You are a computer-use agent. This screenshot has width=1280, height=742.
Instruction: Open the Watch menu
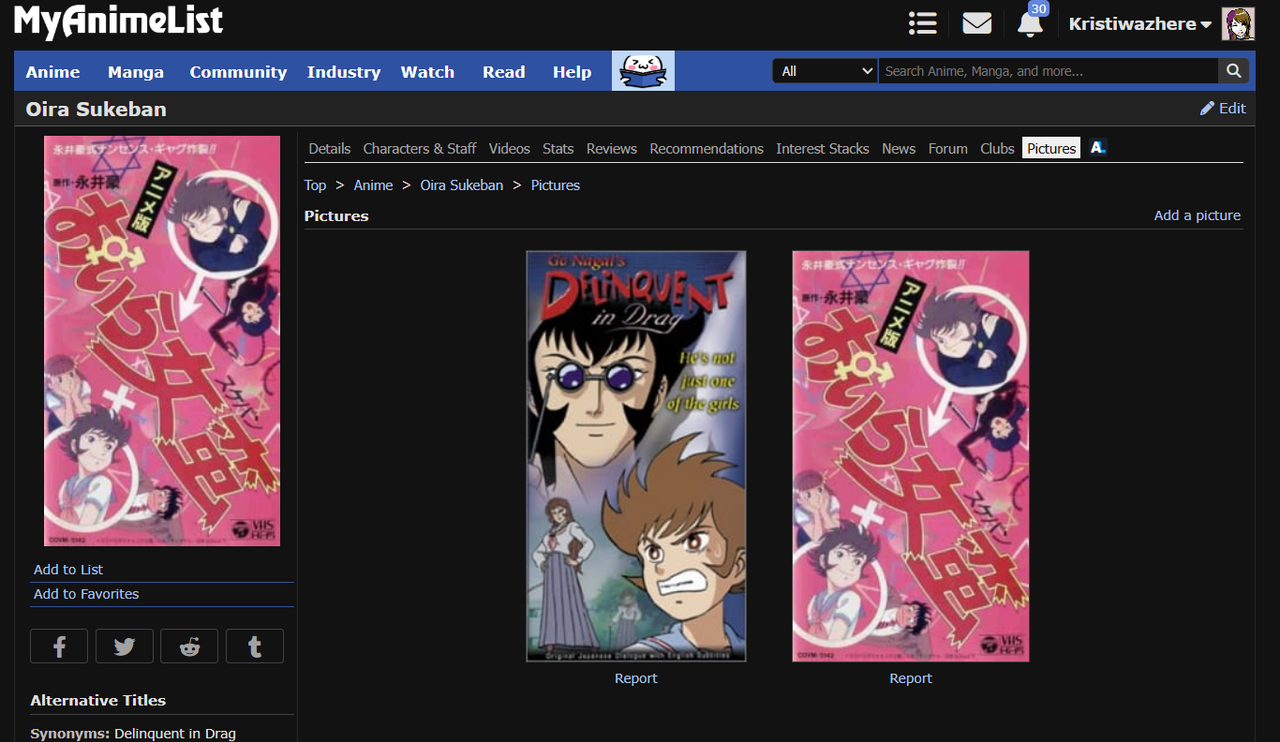point(428,72)
